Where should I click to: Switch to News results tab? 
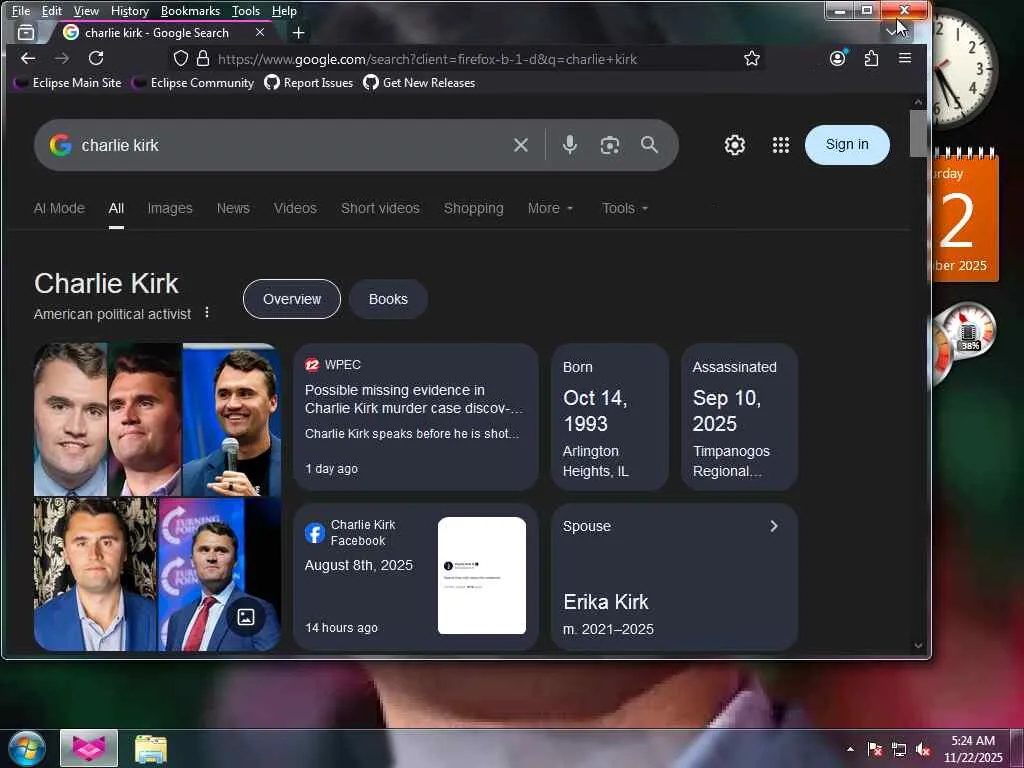tap(233, 208)
